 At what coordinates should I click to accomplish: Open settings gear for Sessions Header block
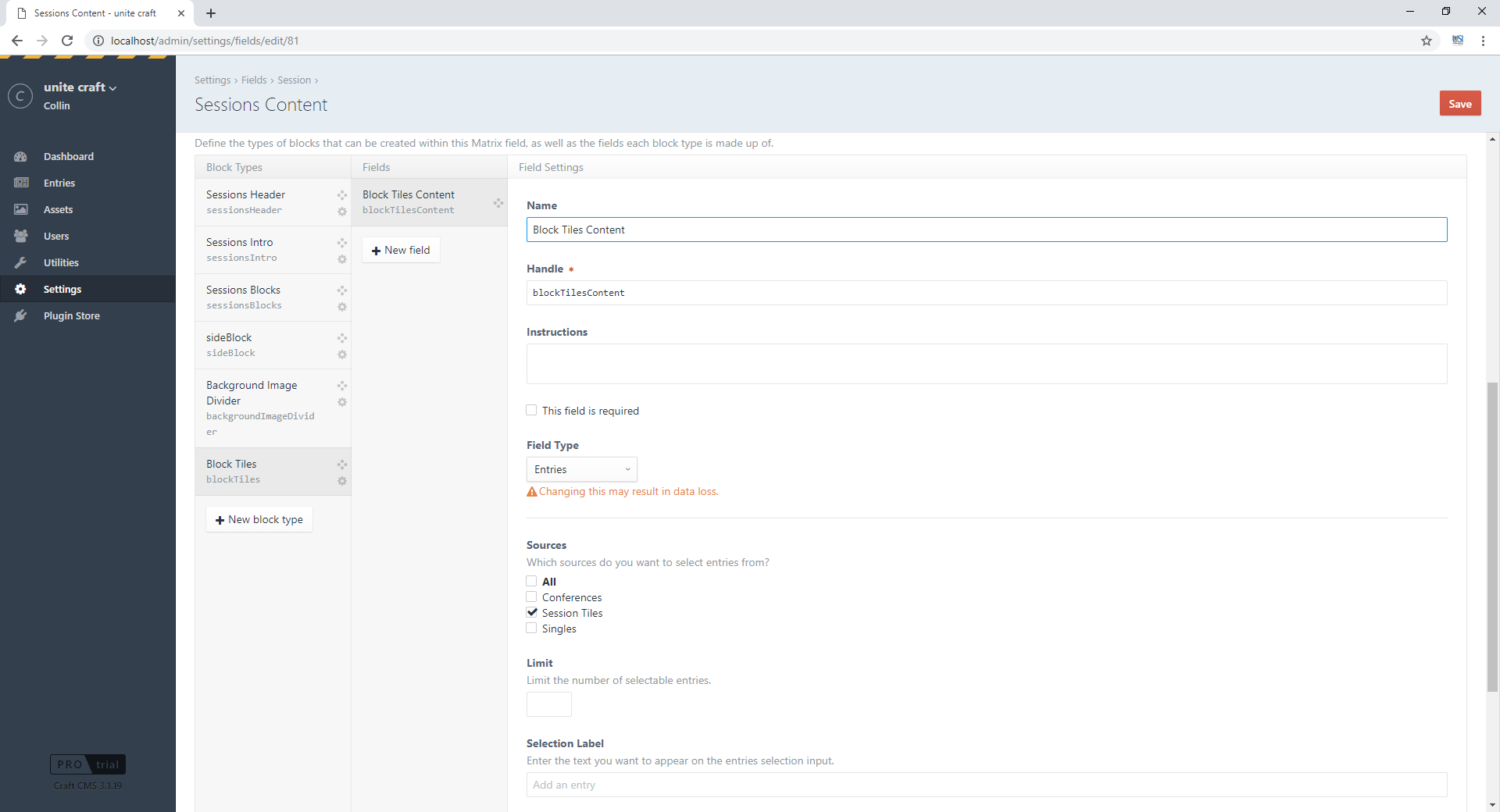point(341,212)
